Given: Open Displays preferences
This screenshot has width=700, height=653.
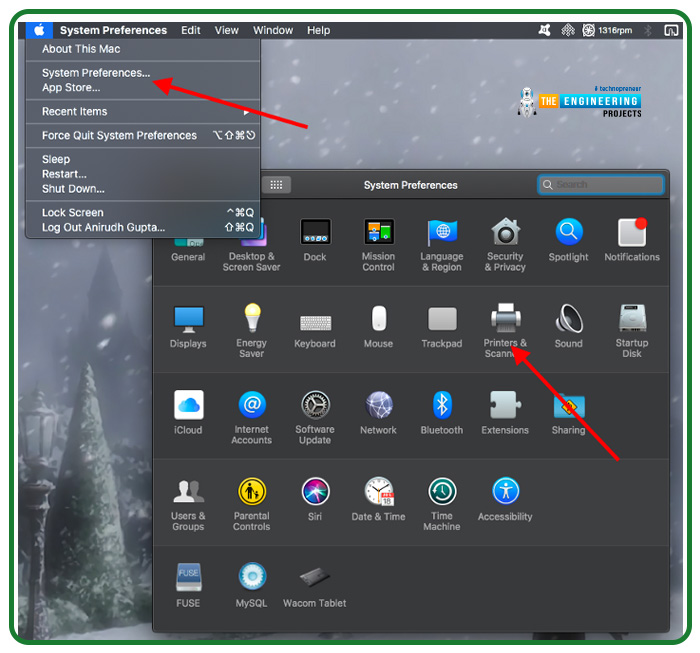Looking at the screenshot, I should click(188, 326).
